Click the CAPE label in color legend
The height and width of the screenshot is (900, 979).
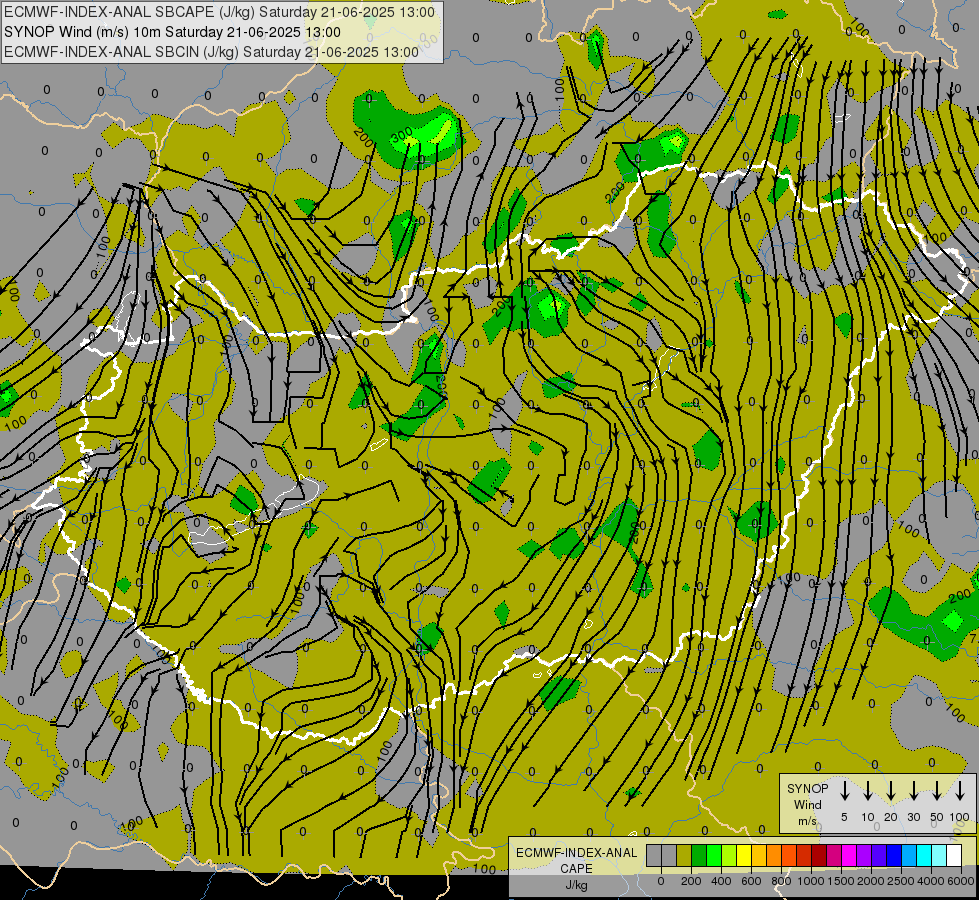(576, 869)
